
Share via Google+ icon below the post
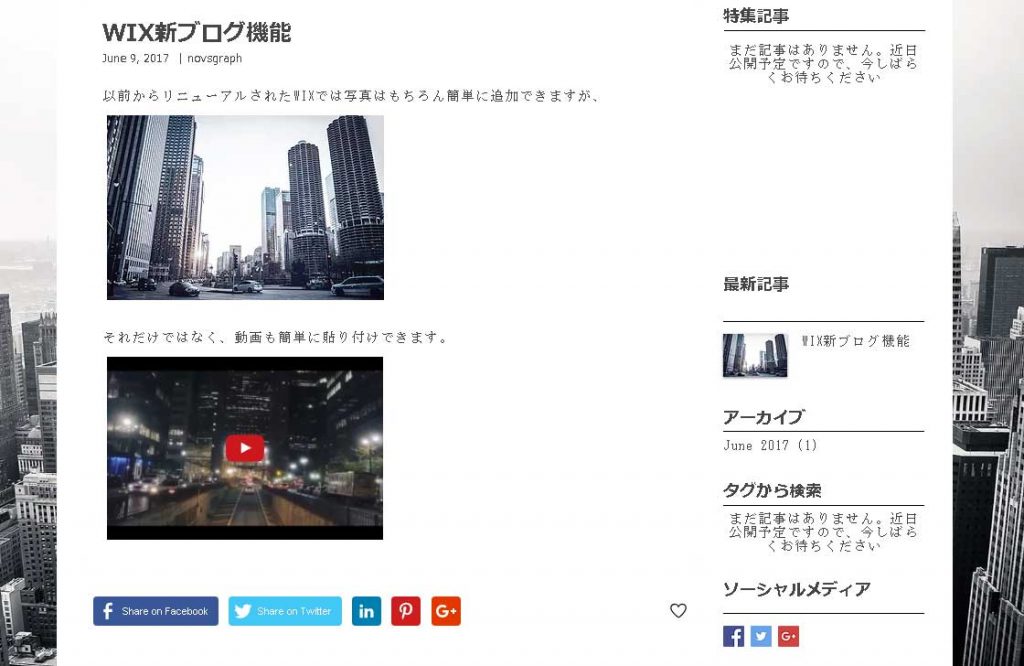pyautogui.click(x=446, y=611)
